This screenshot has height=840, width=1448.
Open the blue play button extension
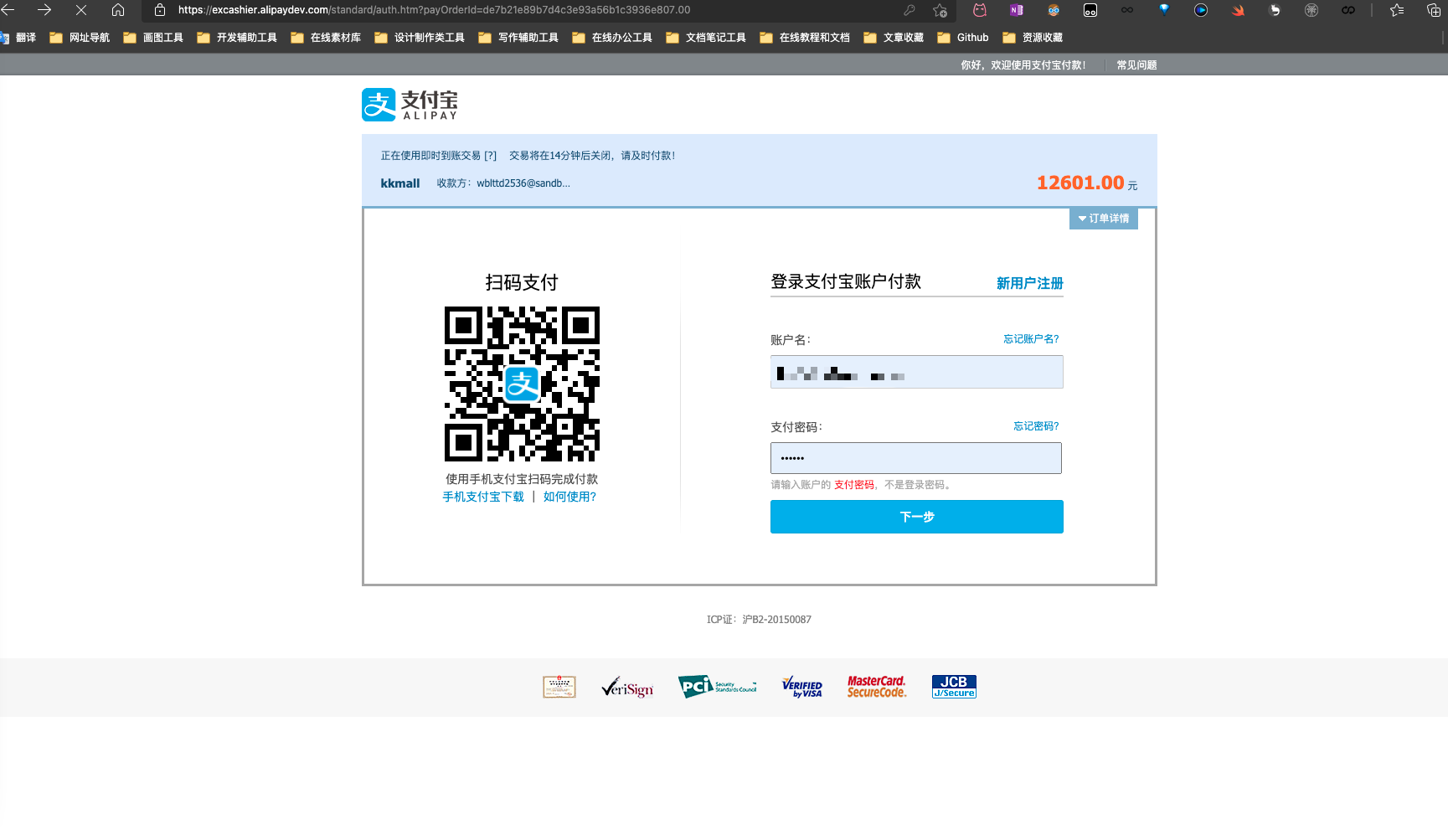tap(1201, 10)
